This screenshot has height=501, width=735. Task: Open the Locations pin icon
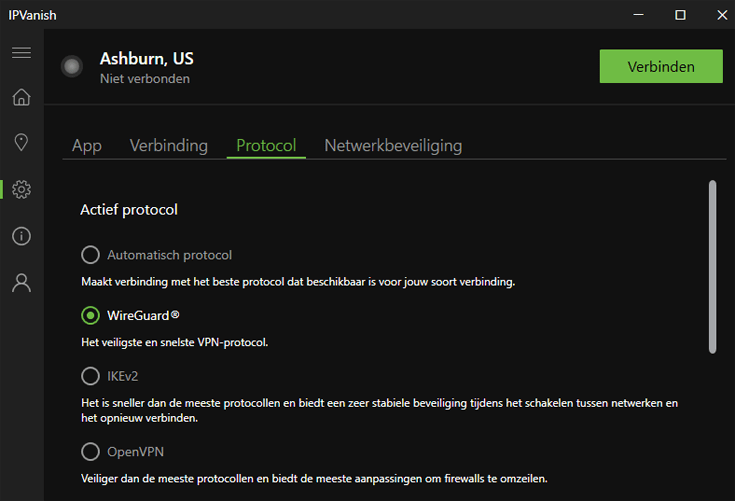pyautogui.click(x=22, y=142)
